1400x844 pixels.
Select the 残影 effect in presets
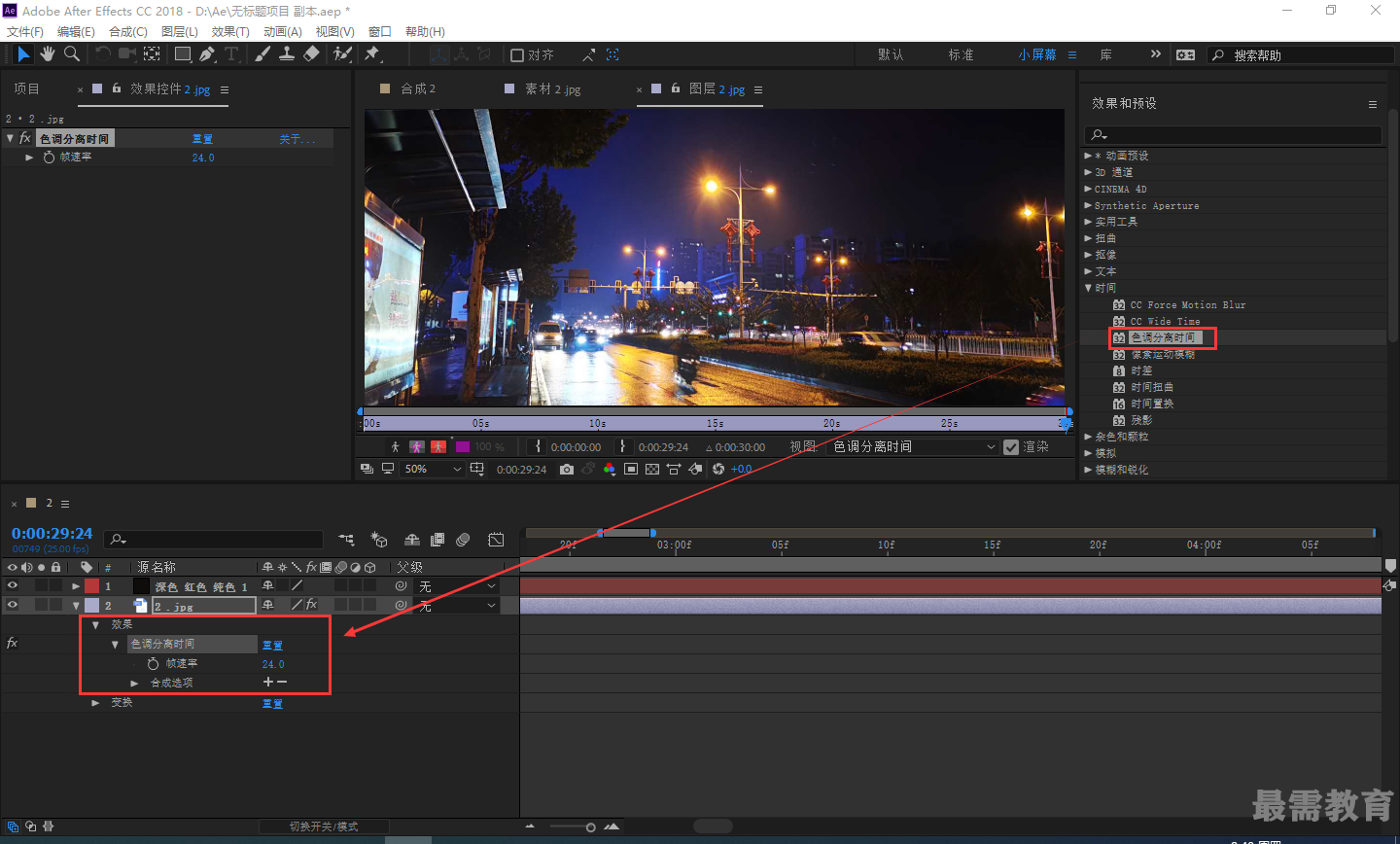point(1141,420)
